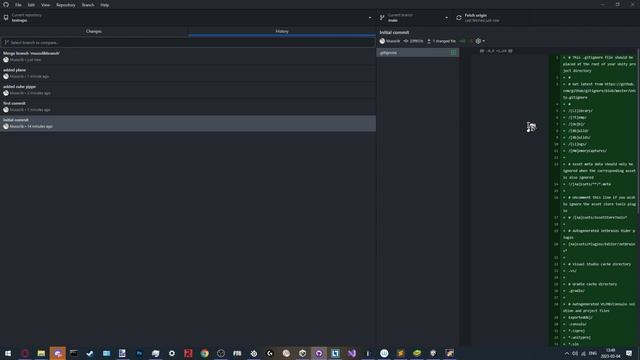
Task: Click the added-file status icon beside .gitignore
Action: point(453,53)
